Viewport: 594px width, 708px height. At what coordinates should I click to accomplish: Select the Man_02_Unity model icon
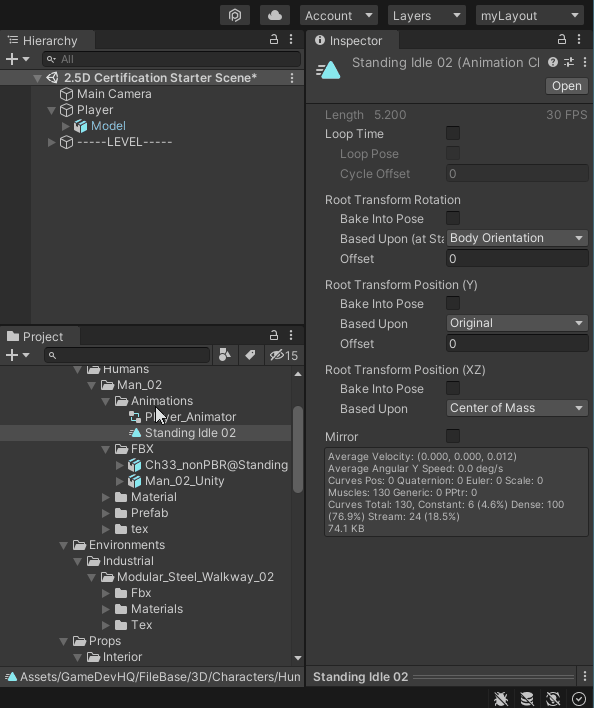pyautogui.click(x=135, y=481)
